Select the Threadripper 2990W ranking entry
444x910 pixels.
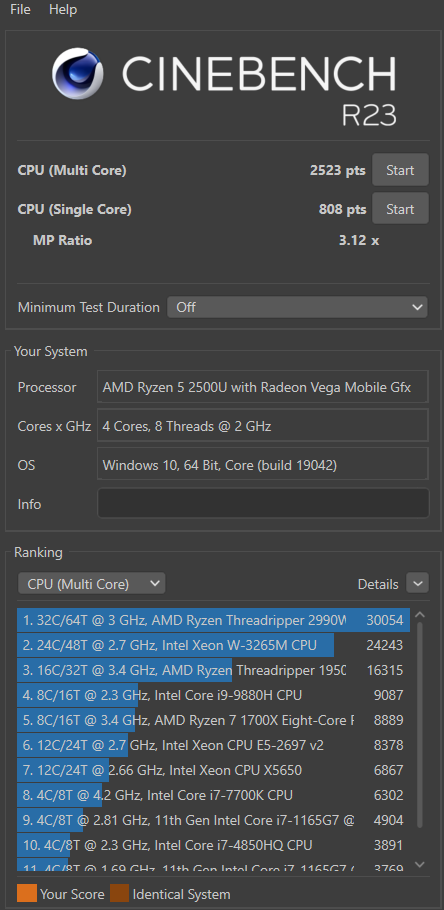click(x=214, y=620)
